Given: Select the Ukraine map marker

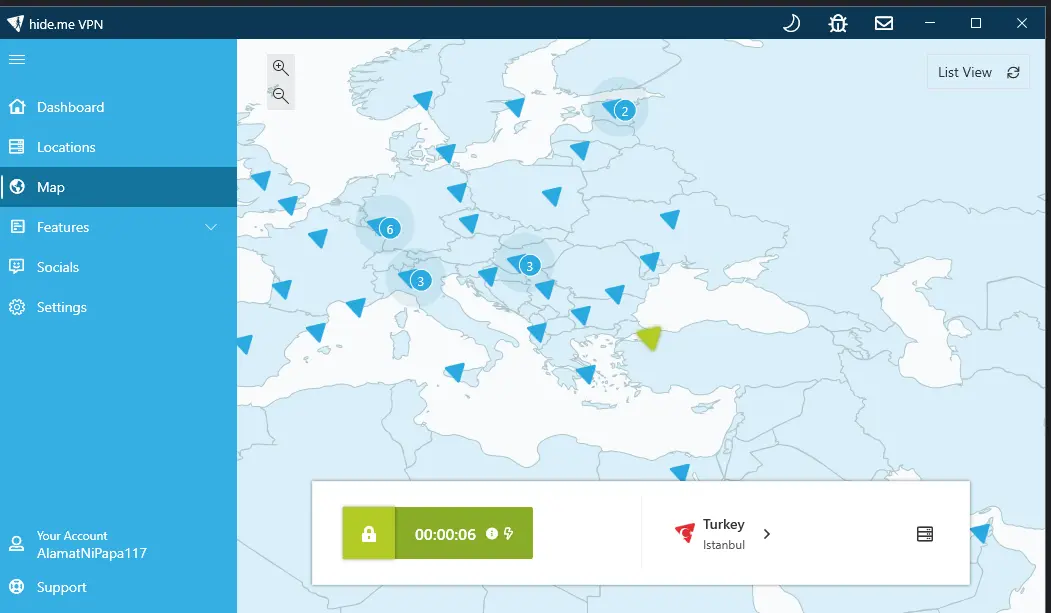Looking at the screenshot, I should (x=670, y=218).
